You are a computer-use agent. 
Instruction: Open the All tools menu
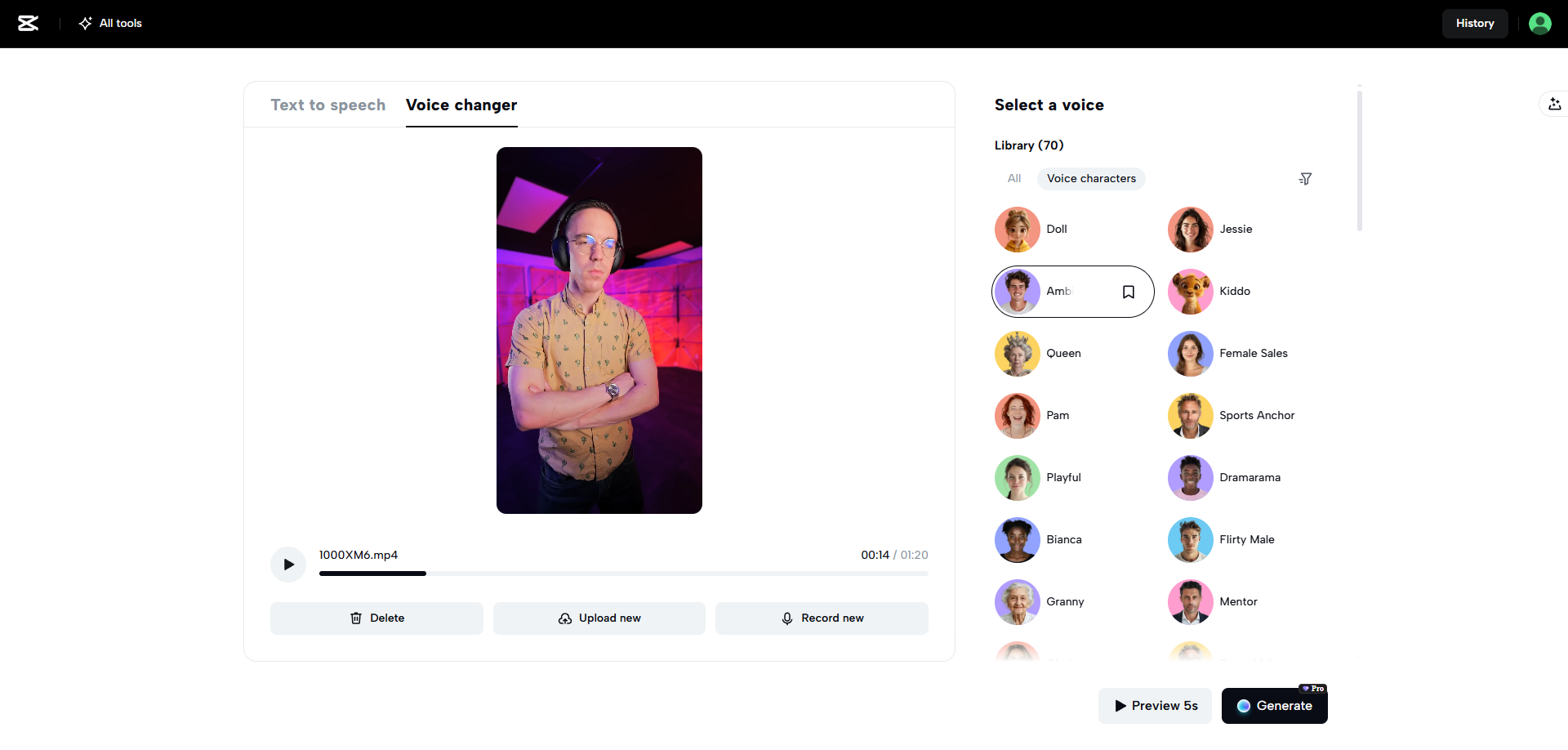click(109, 23)
